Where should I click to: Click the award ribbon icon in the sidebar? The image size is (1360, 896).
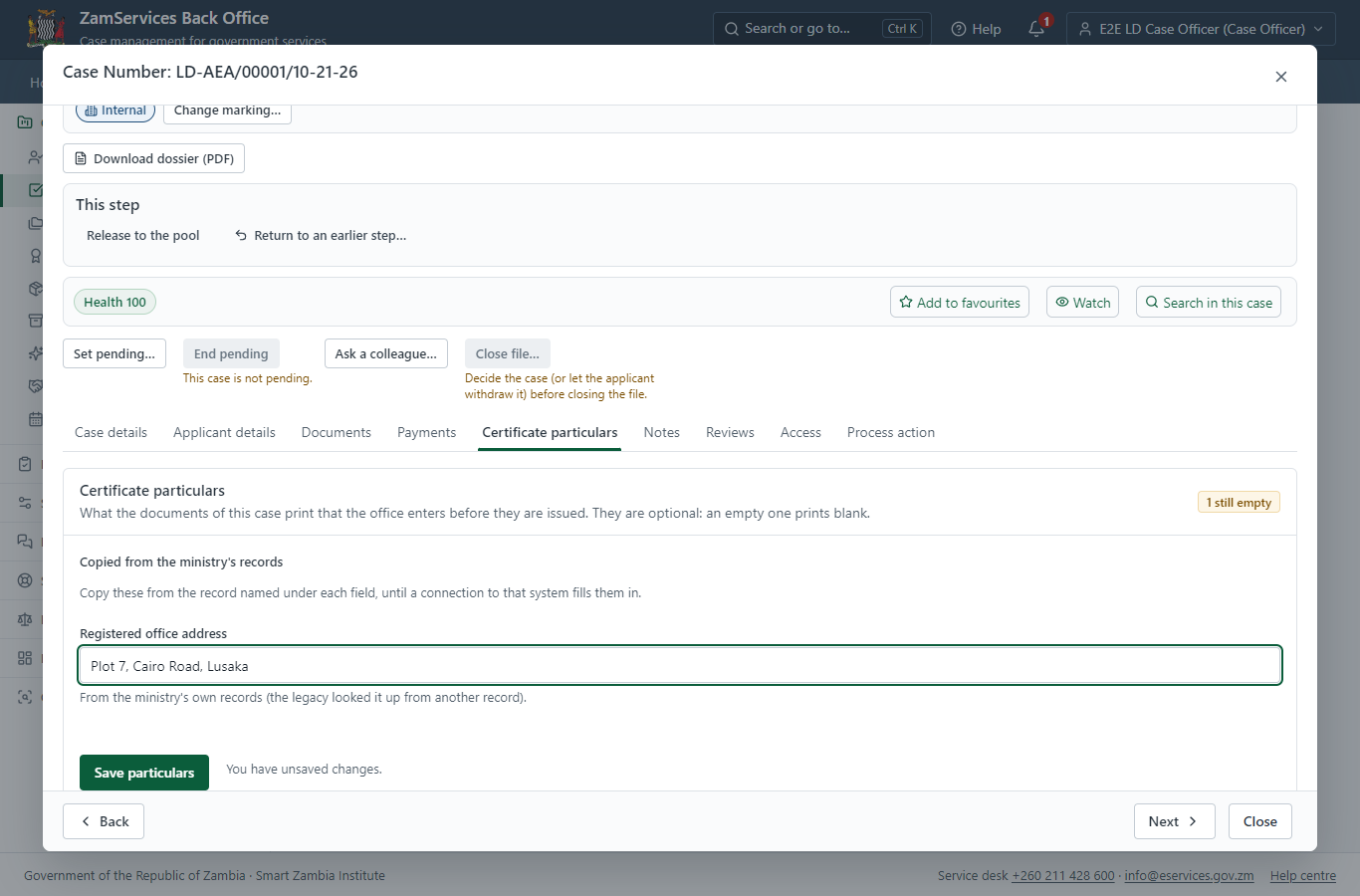36,256
